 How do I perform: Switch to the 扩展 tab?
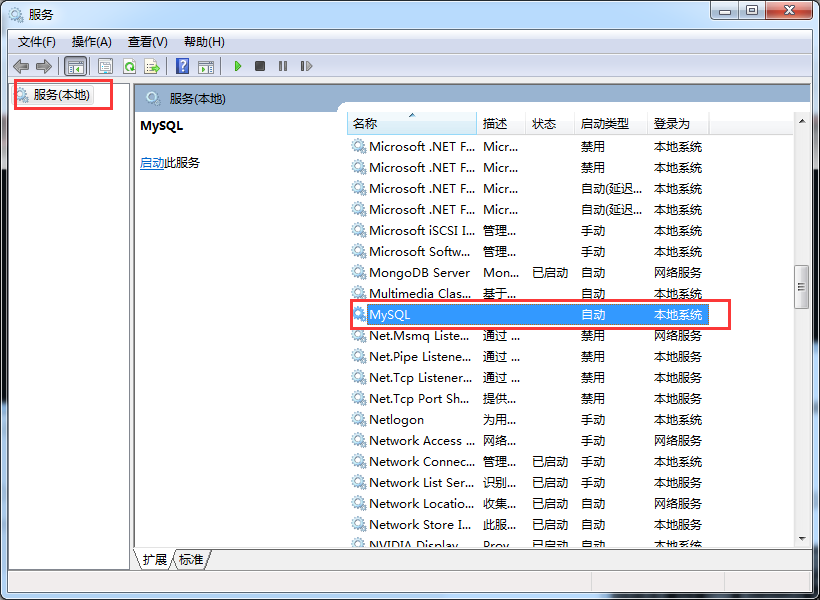[154, 560]
